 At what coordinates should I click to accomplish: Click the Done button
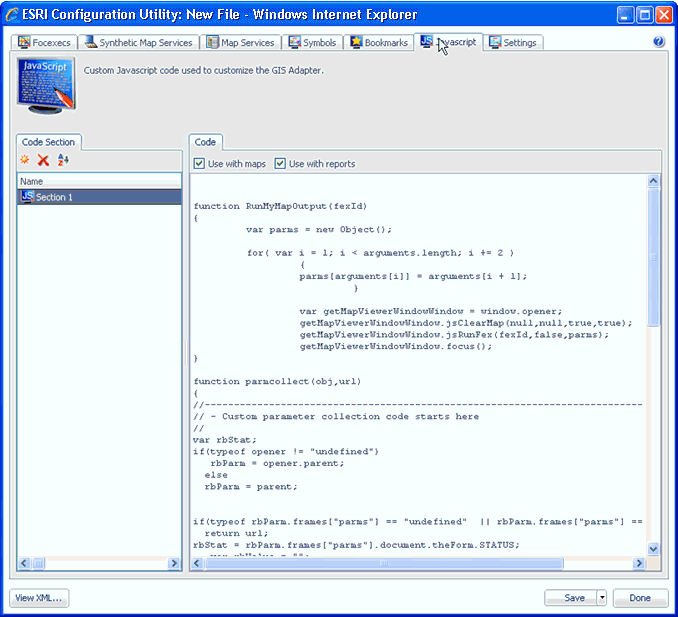[x=640, y=598]
